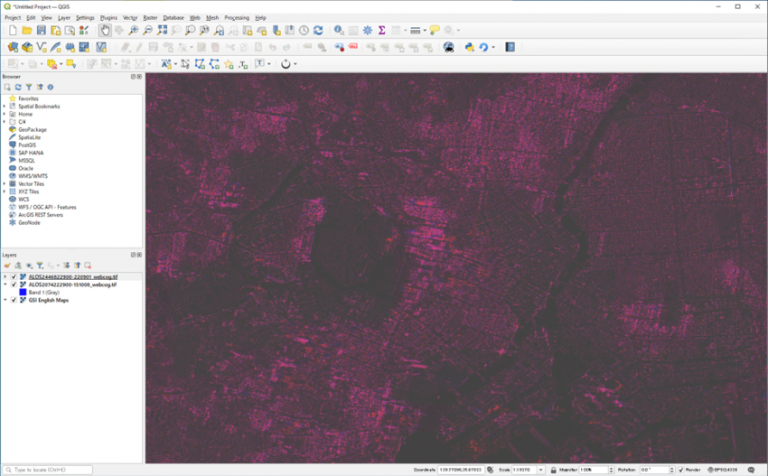The height and width of the screenshot is (476, 768).
Task: Open dropdown arrow next to the Python reload icon
Action: click(493, 48)
